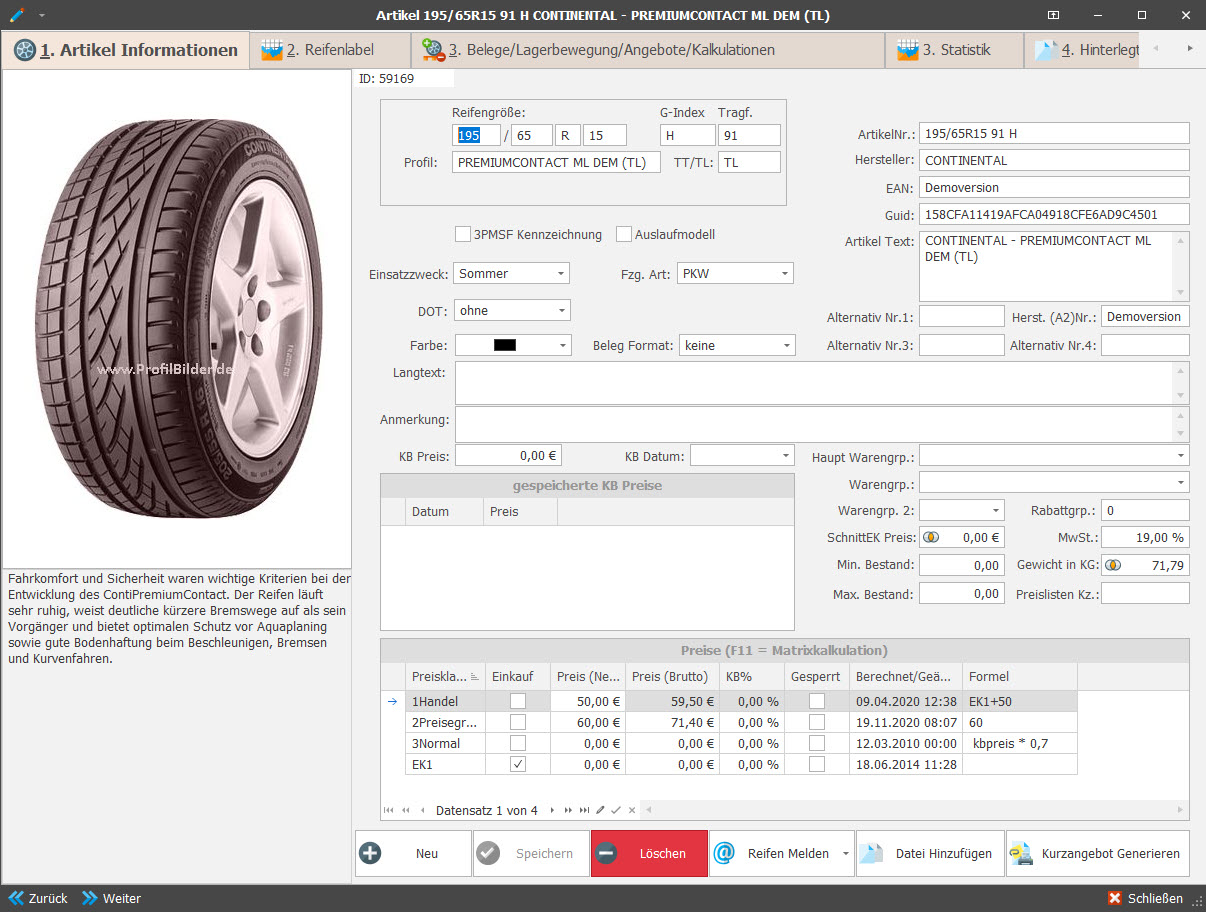This screenshot has height=912, width=1206.
Task: Open Reifen Melden button dropdown arrow
Action: (846, 854)
